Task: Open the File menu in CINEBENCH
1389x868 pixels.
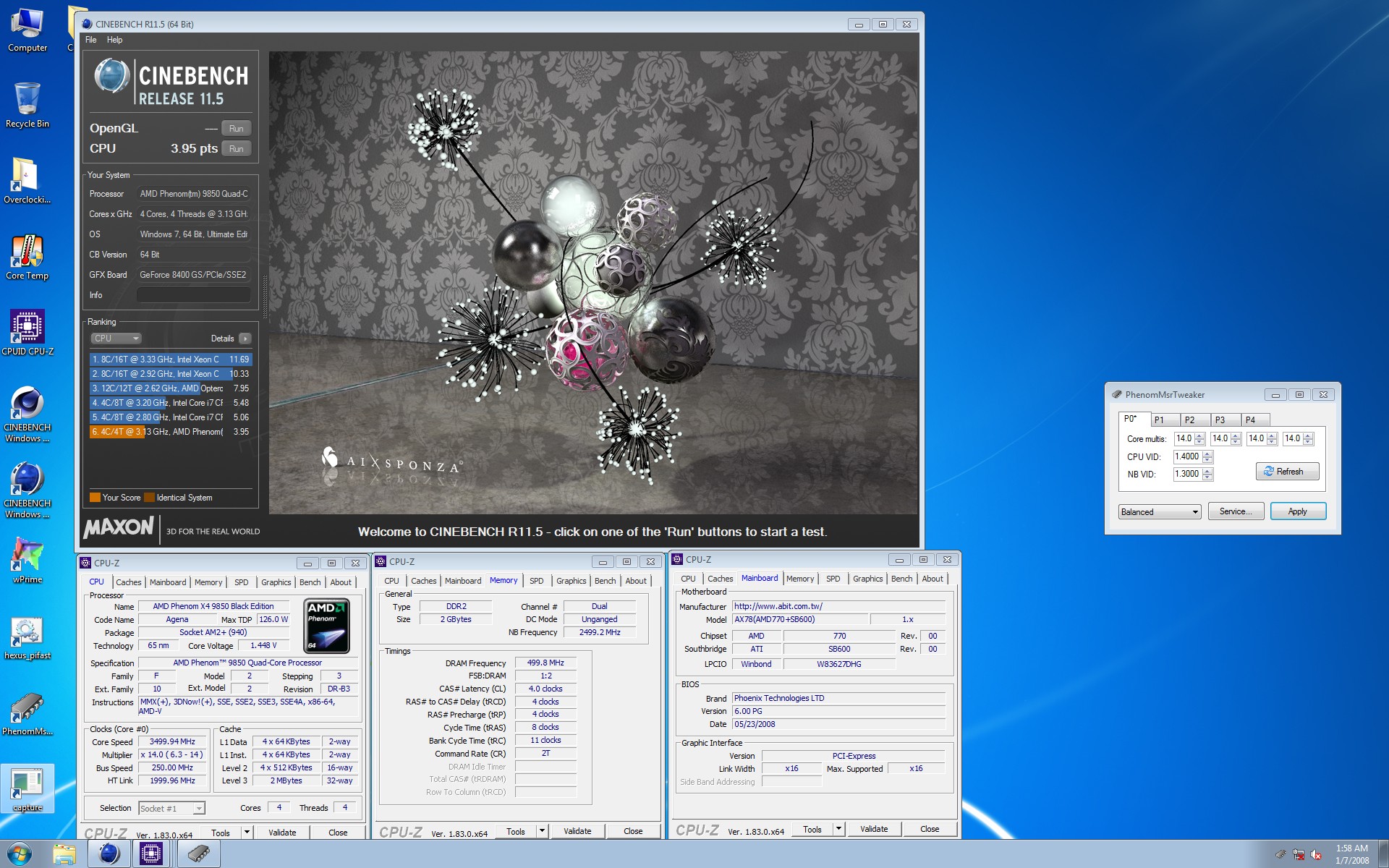Action: (x=91, y=40)
